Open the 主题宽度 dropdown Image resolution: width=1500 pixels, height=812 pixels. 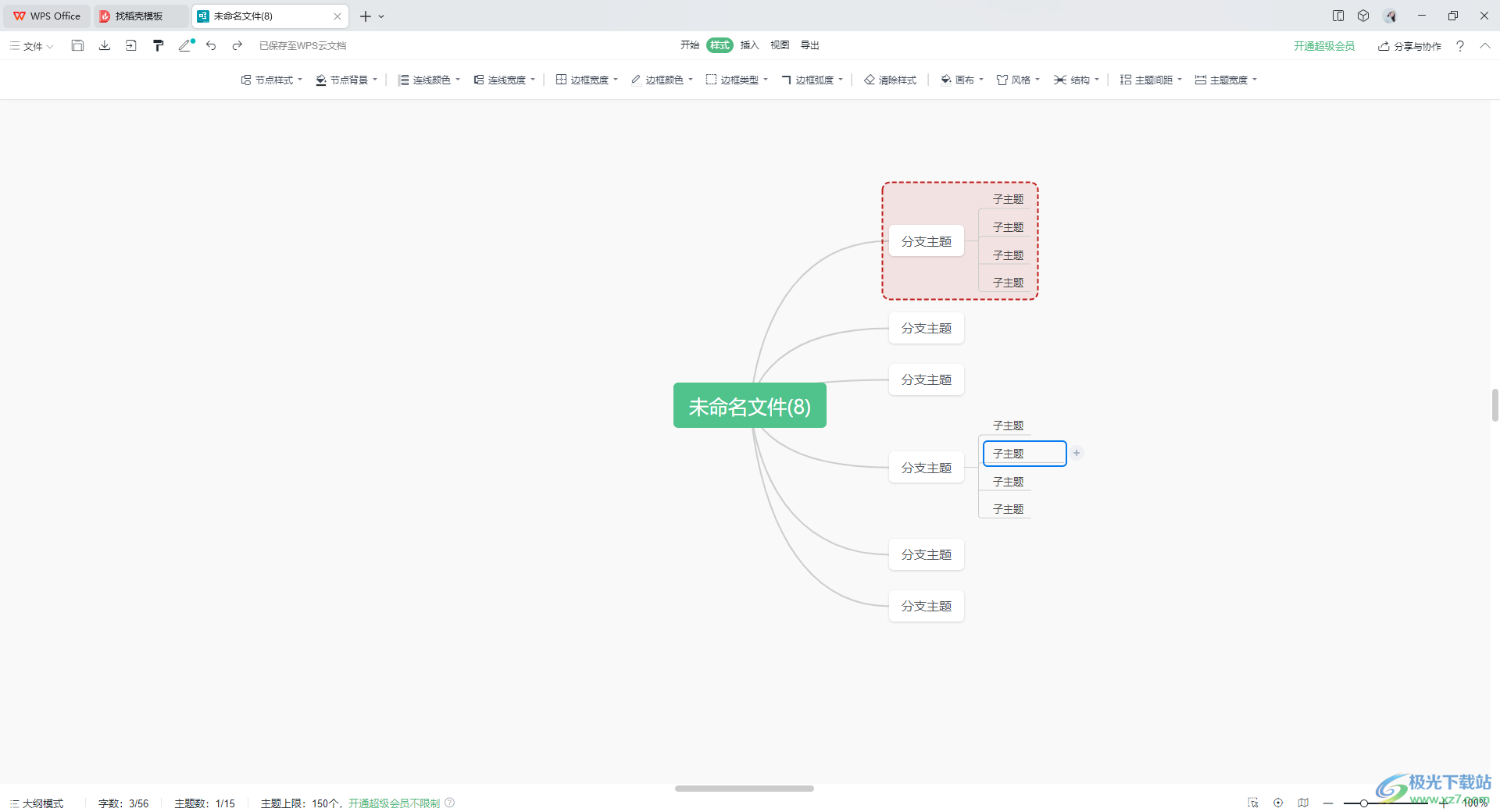1226,80
